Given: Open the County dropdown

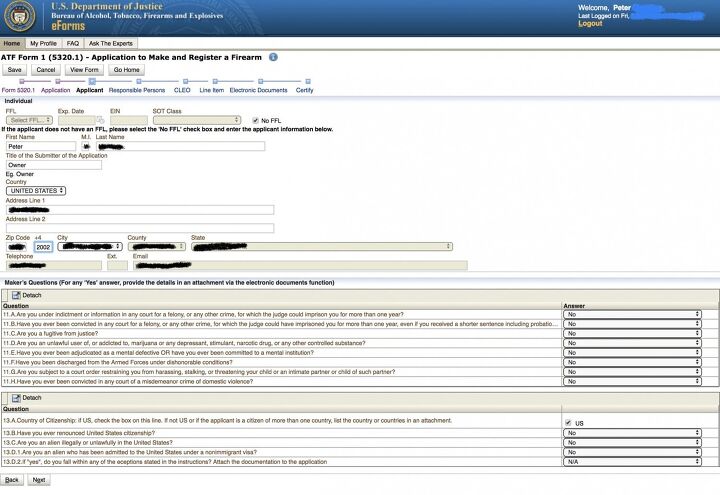Looking at the screenshot, I should pyautogui.click(x=157, y=247).
